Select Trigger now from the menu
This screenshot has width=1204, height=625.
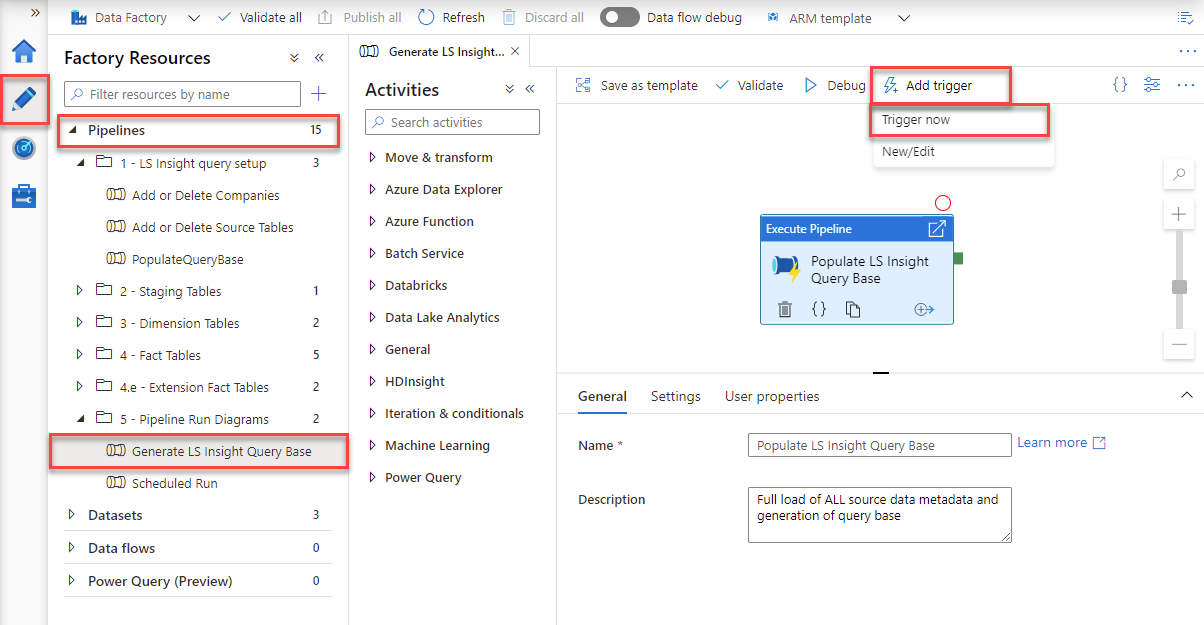click(916, 120)
